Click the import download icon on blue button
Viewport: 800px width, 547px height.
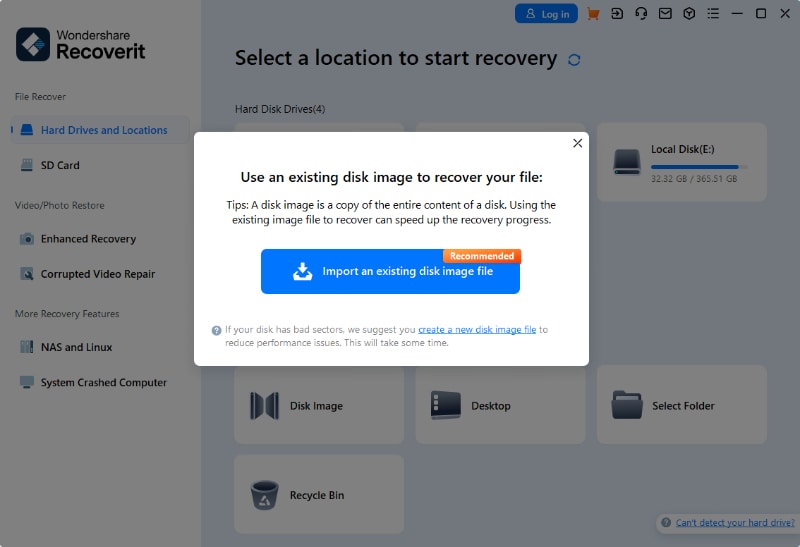(x=303, y=271)
